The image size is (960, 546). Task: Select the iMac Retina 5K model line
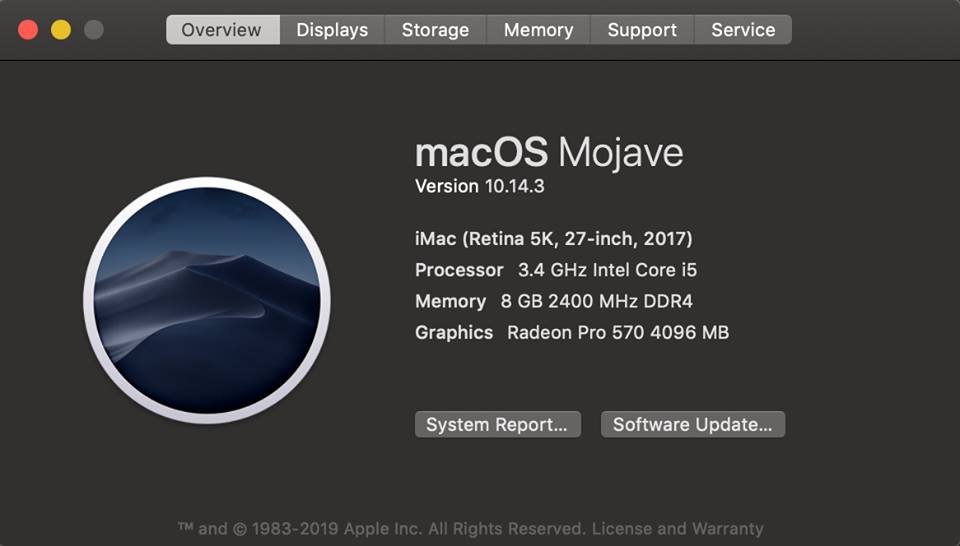553,239
